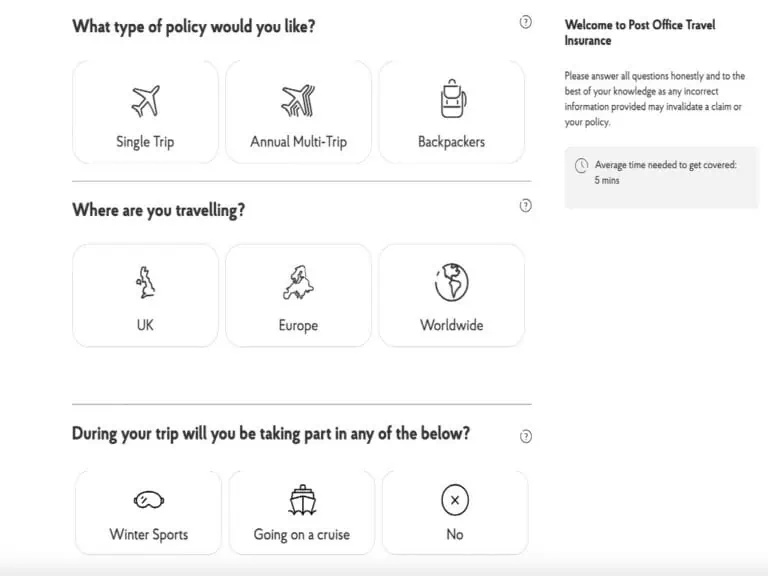Click the UK map icon

coord(145,283)
